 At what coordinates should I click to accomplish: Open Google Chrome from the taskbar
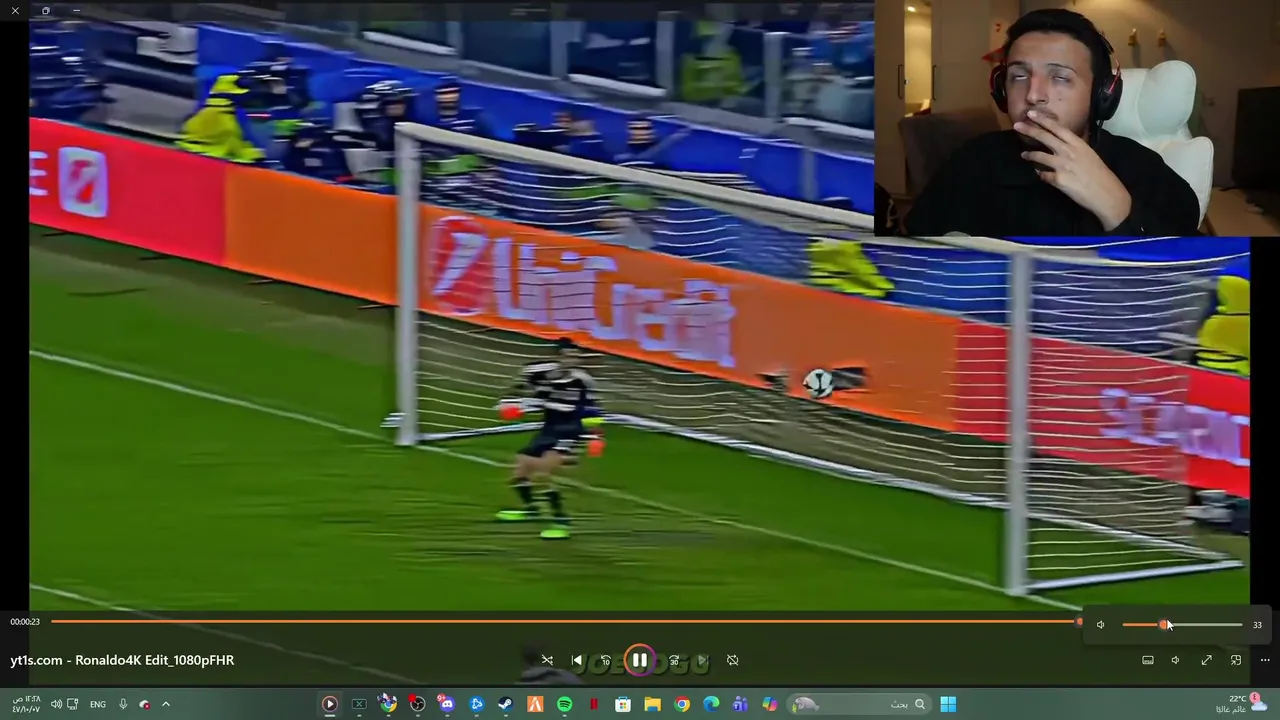tap(682, 704)
